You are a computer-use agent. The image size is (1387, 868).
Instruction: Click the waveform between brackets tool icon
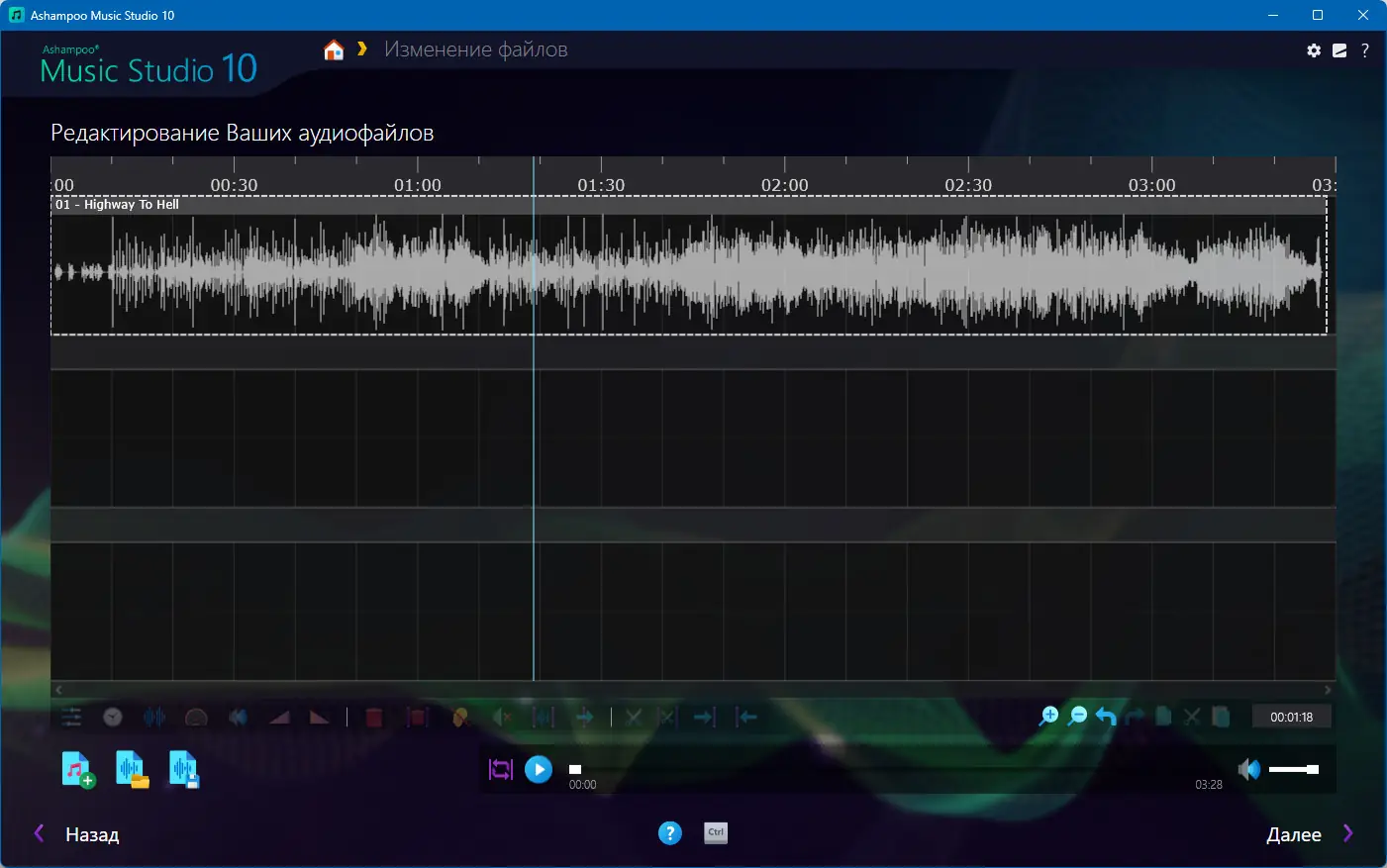543,717
